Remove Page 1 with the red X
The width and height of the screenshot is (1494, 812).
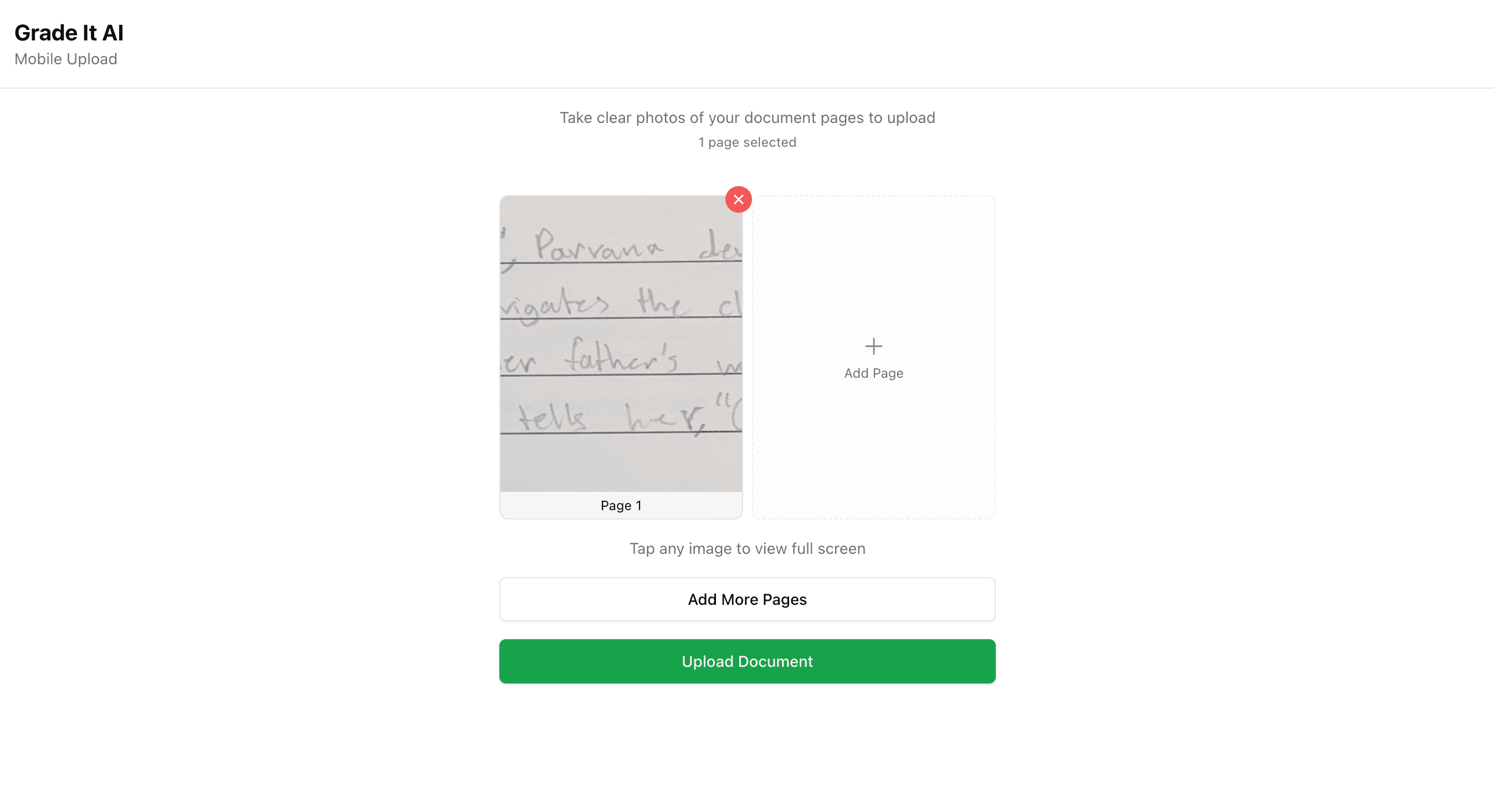pos(738,199)
